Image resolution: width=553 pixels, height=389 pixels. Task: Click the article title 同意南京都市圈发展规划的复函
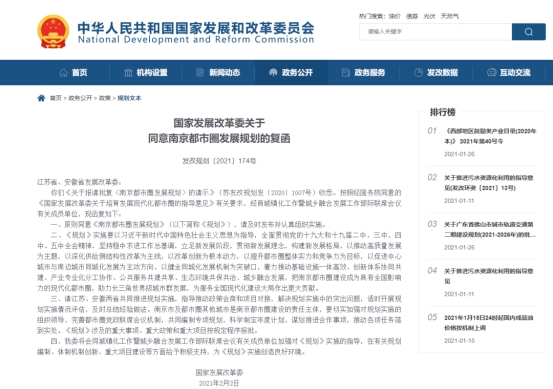[219, 138]
